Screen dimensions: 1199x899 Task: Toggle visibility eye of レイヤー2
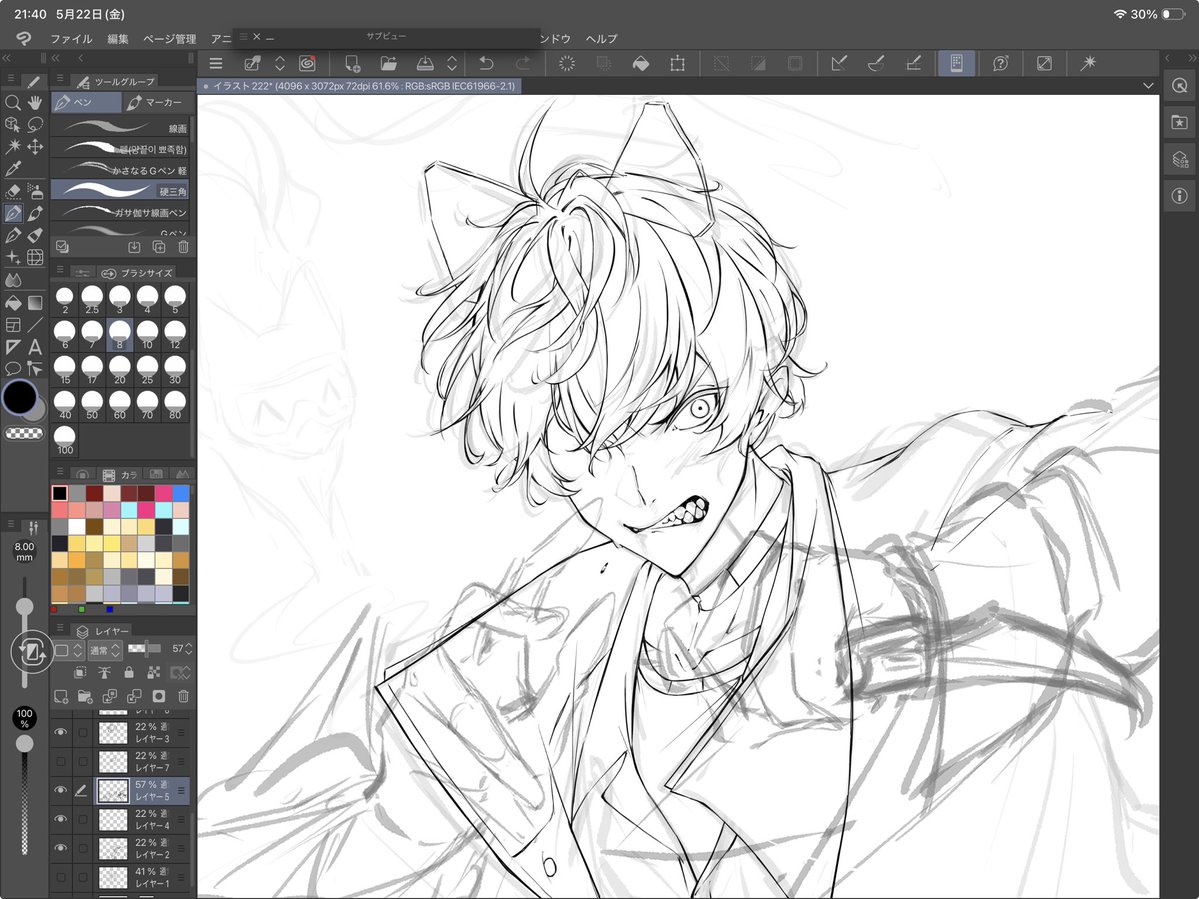[60, 848]
